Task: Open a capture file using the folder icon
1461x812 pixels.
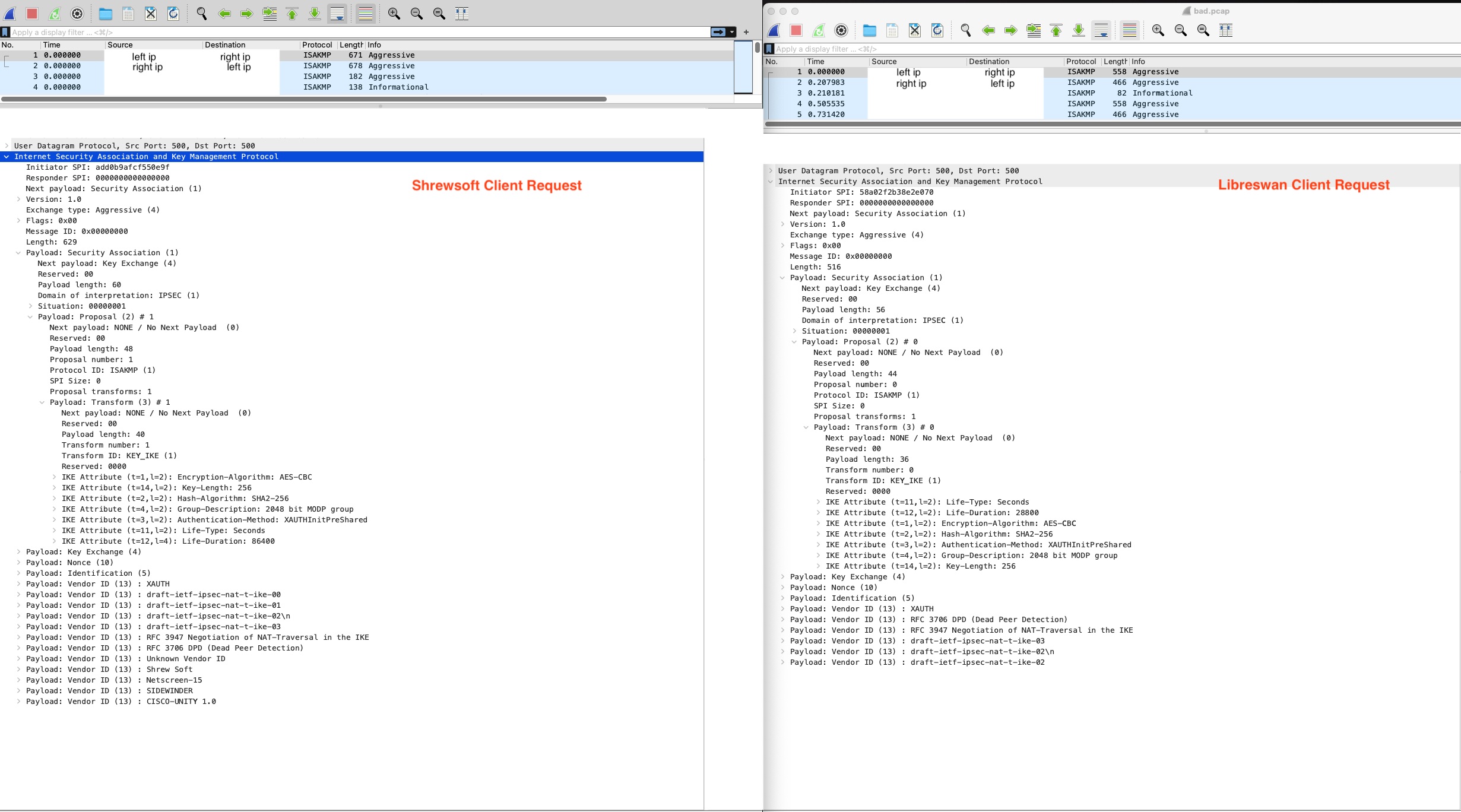Action: tap(105, 13)
